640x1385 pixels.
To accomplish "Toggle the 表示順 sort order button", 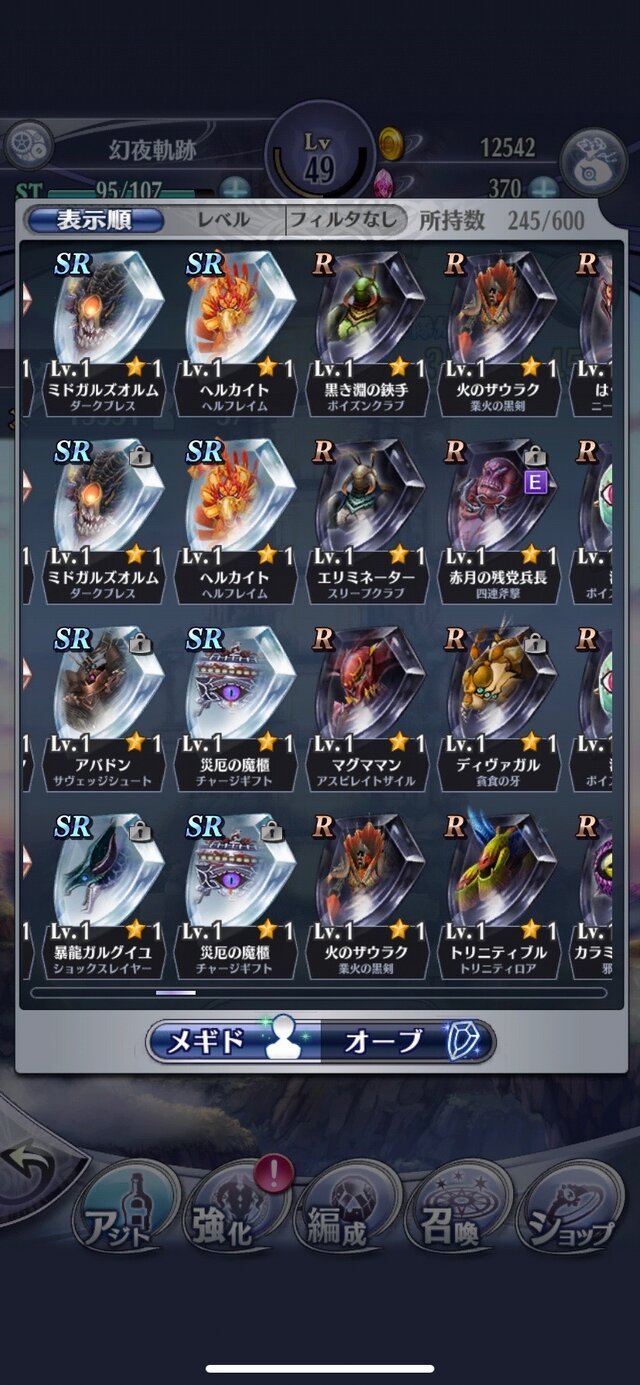I will [x=95, y=220].
